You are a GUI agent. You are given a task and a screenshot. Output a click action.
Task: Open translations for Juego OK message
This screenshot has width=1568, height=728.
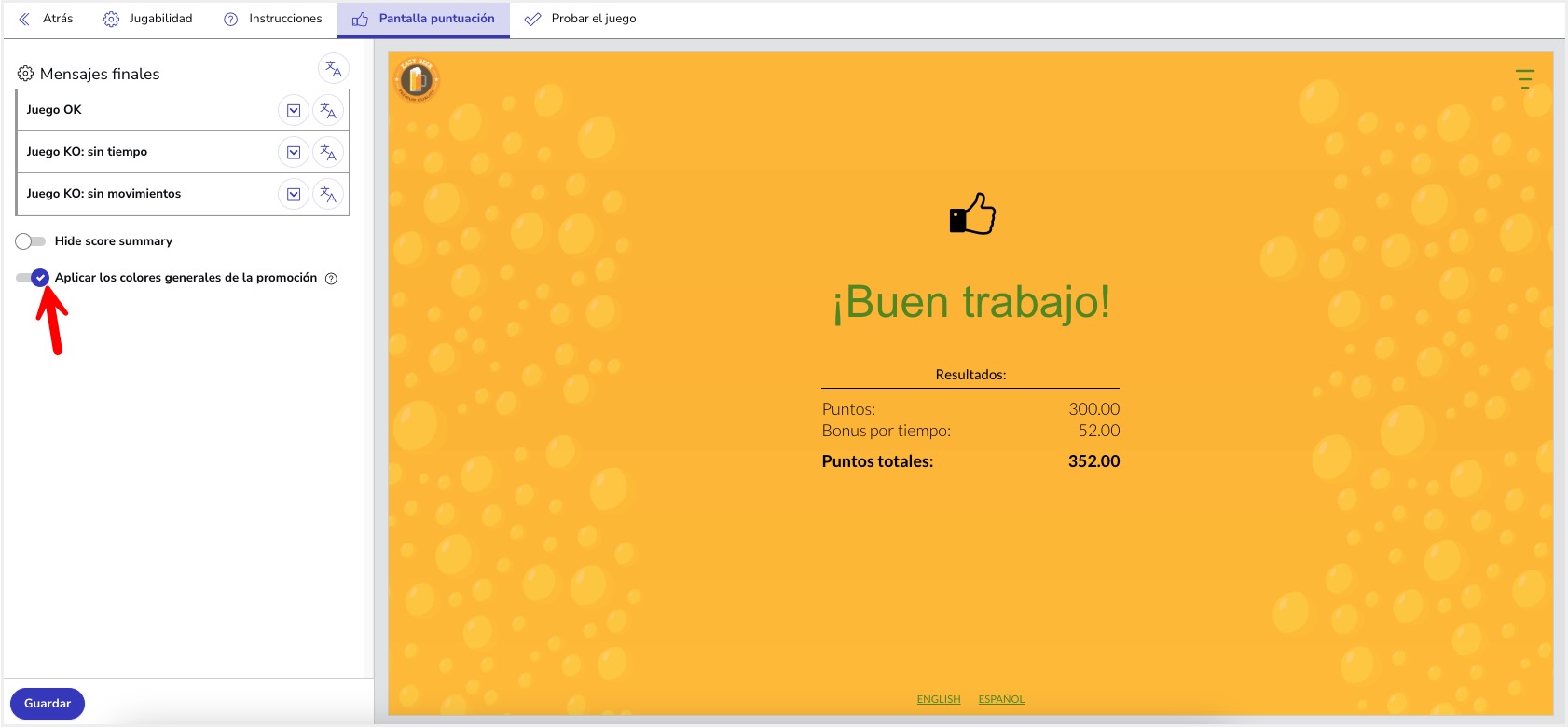[x=327, y=111]
